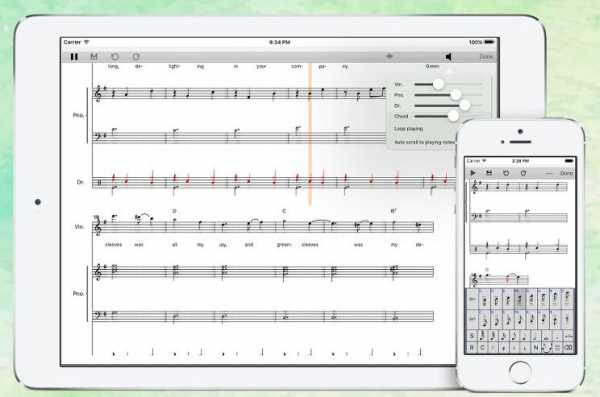Tap the delete key on note keyboard

tap(568, 348)
